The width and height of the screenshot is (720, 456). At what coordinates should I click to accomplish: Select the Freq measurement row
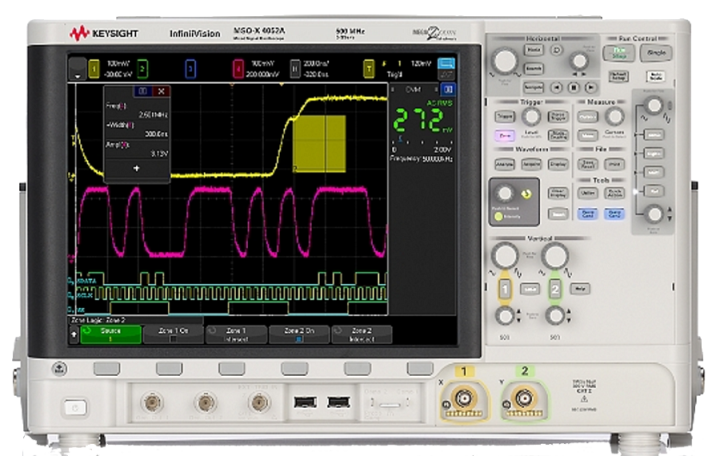click(x=136, y=110)
